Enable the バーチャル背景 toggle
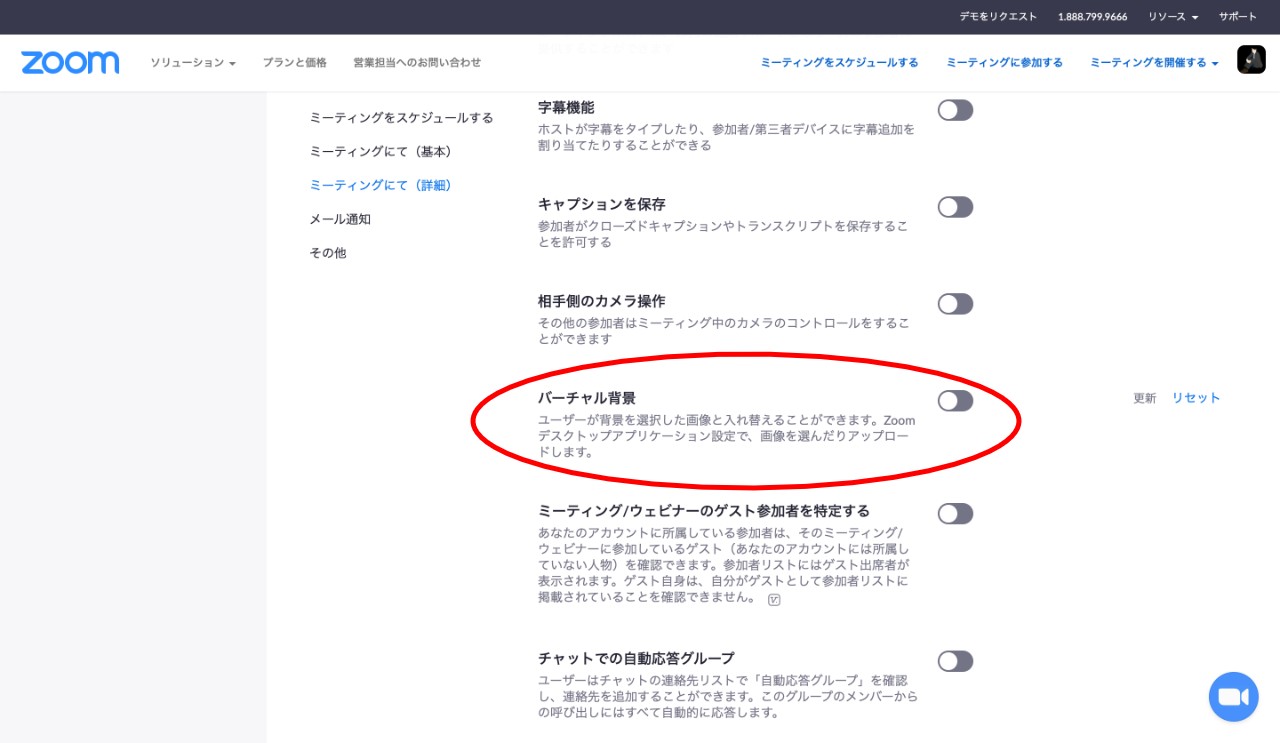The width and height of the screenshot is (1280, 743). (x=955, y=401)
